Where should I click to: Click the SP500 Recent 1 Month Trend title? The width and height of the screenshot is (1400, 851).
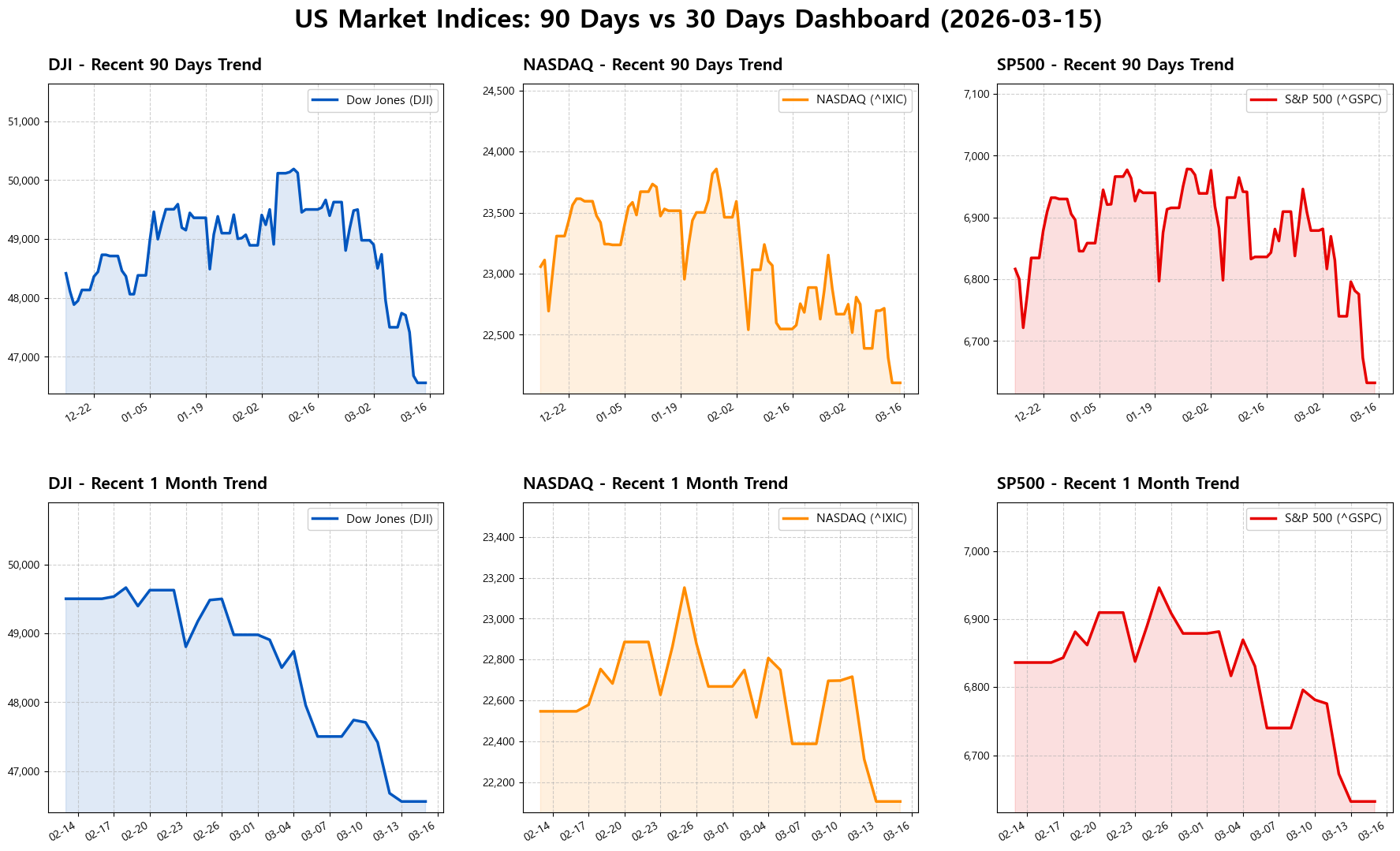[x=1118, y=483]
